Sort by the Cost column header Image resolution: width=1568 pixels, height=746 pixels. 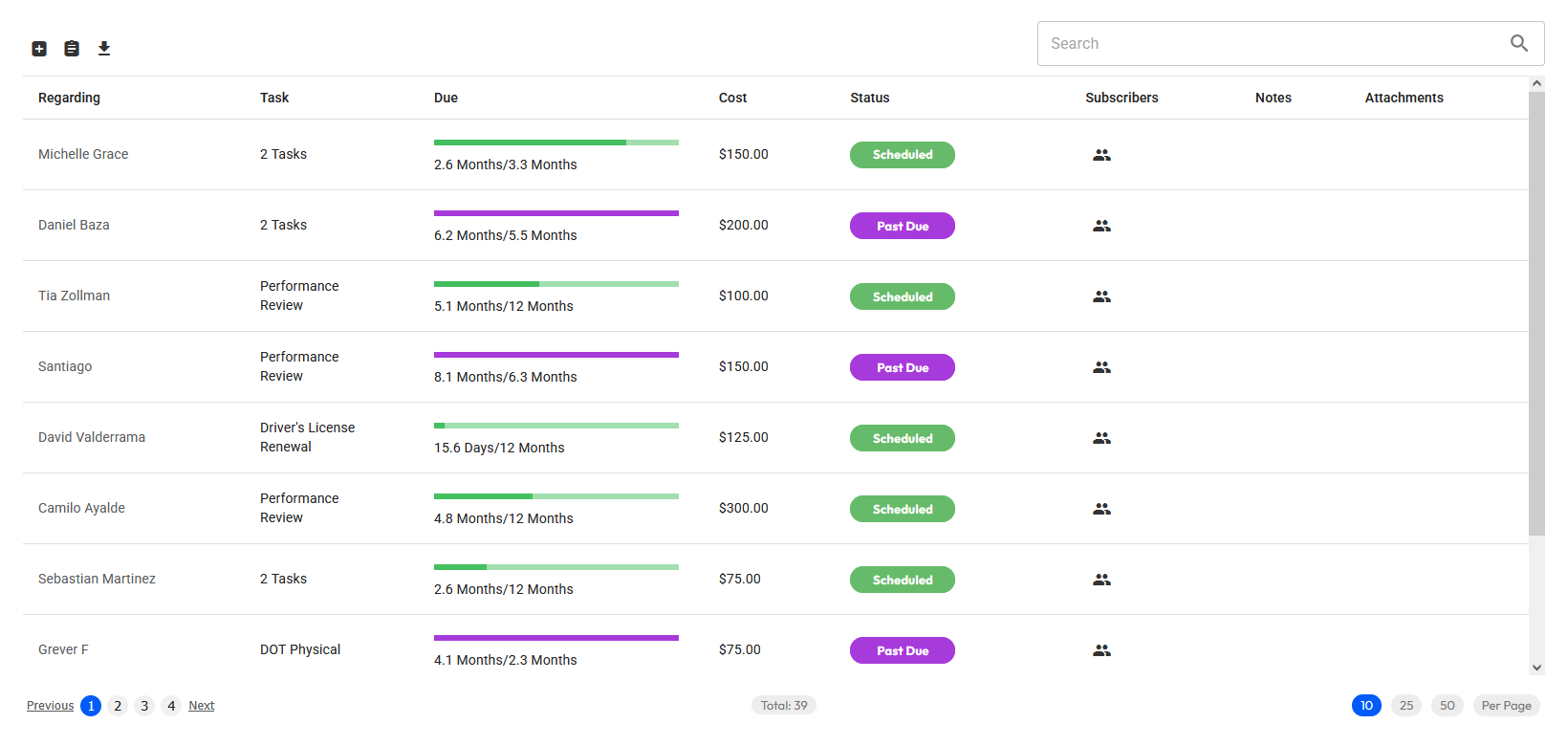click(733, 98)
